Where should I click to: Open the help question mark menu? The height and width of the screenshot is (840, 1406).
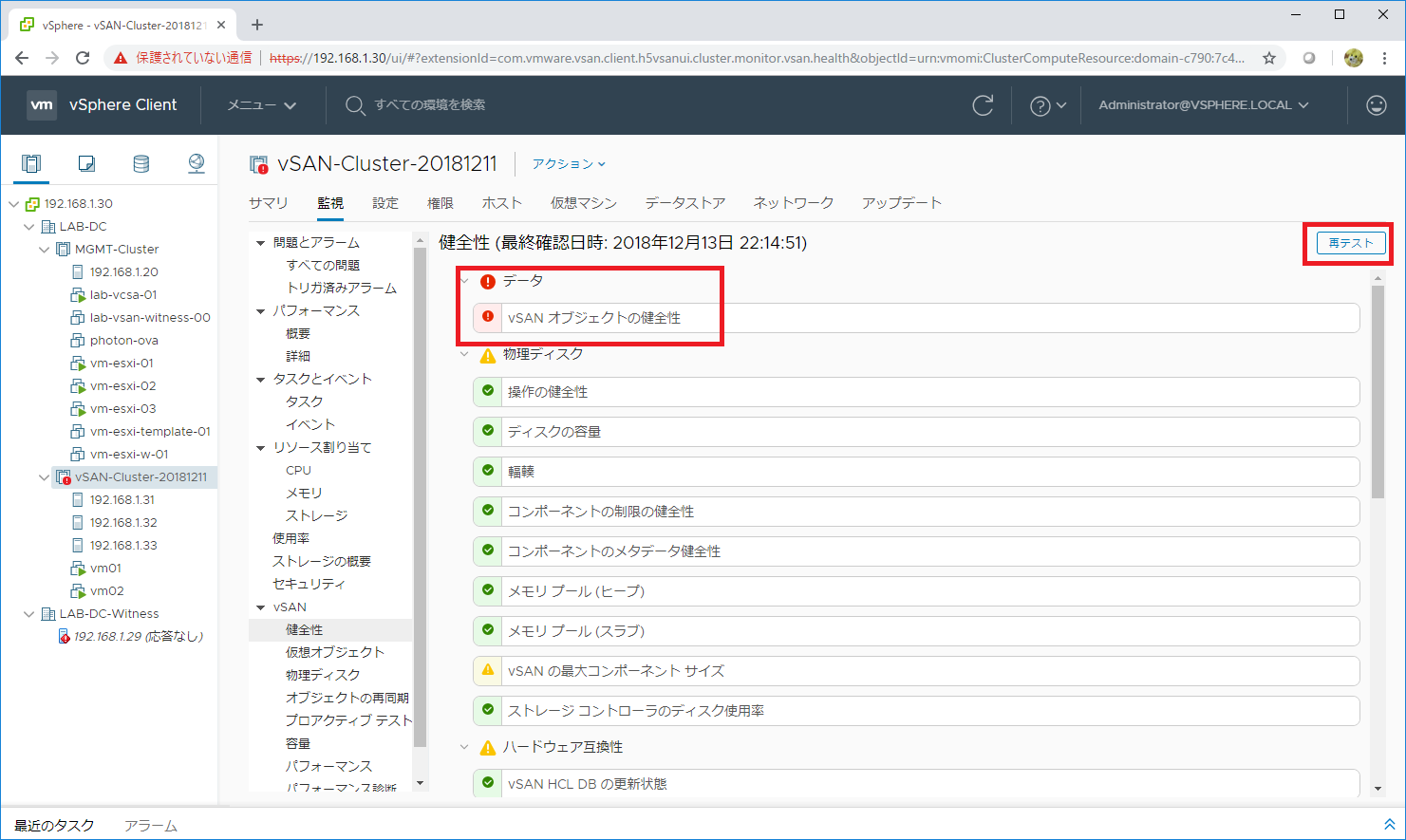click(1047, 105)
